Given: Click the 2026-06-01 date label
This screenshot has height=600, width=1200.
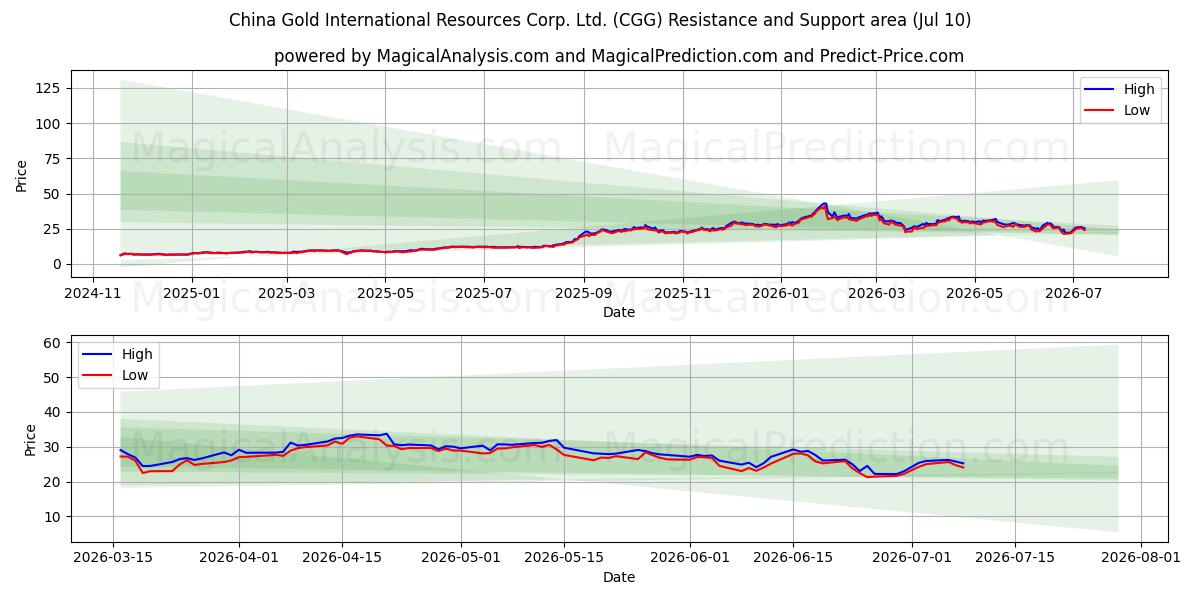Looking at the screenshot, I should [691, 558].
